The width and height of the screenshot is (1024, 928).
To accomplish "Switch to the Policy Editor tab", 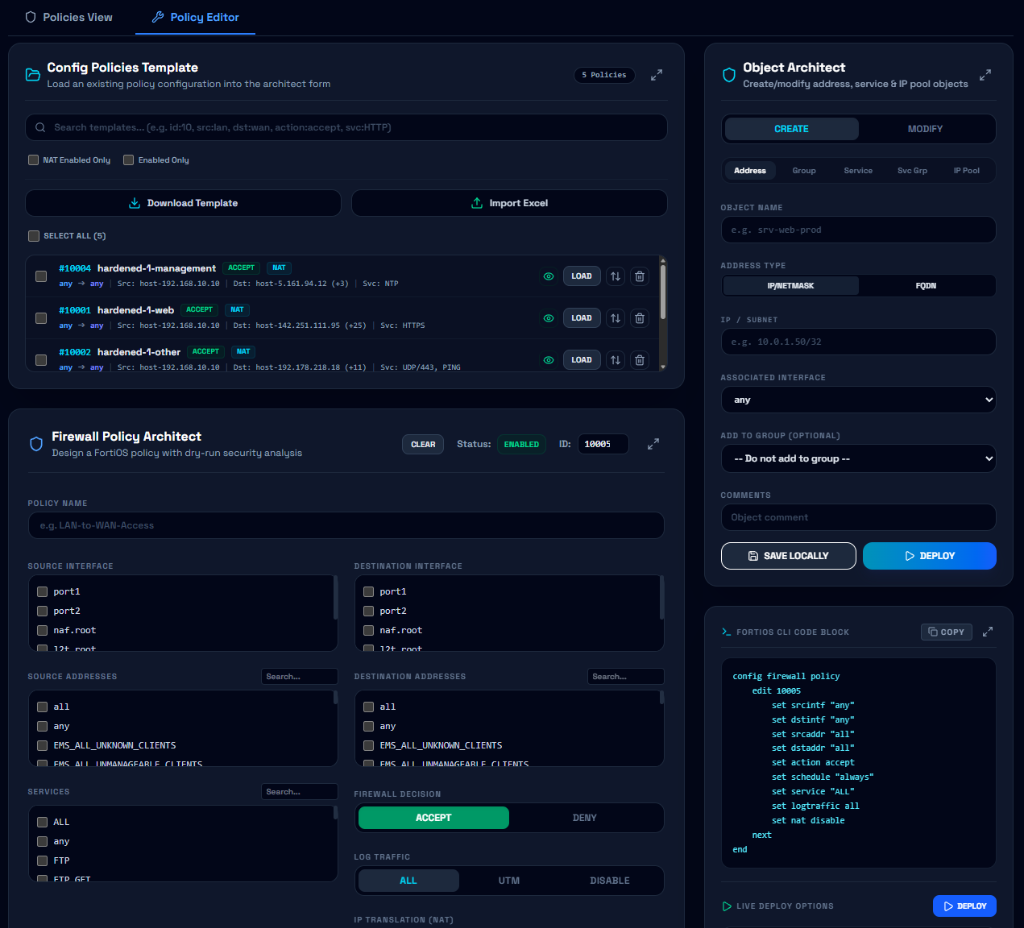I will [x=195, y=18].
